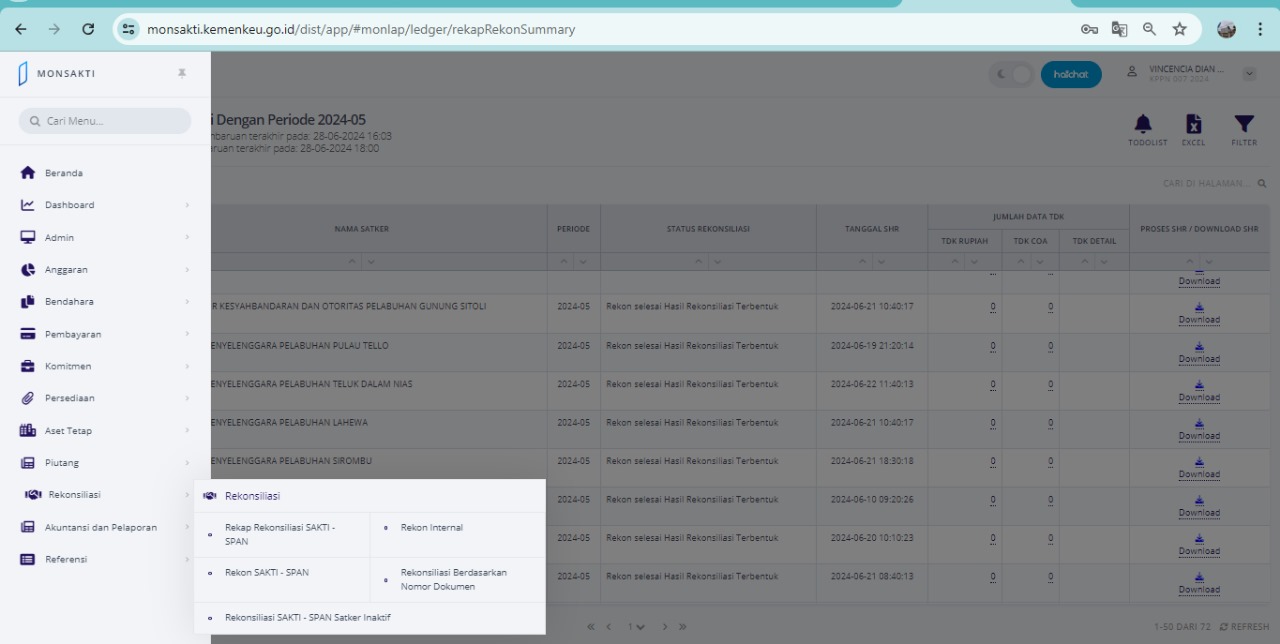Click the TODOLIST bell icon

pyautogui.click(x=1142, y=124)
